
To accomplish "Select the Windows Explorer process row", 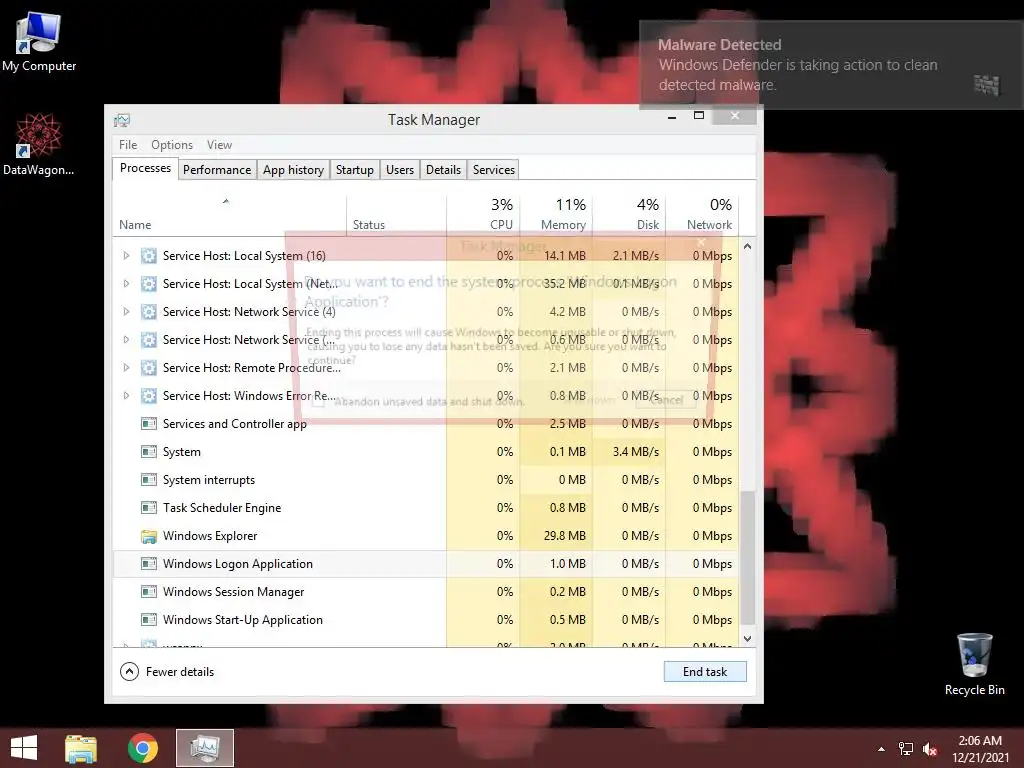I will (x=426, y=536).
